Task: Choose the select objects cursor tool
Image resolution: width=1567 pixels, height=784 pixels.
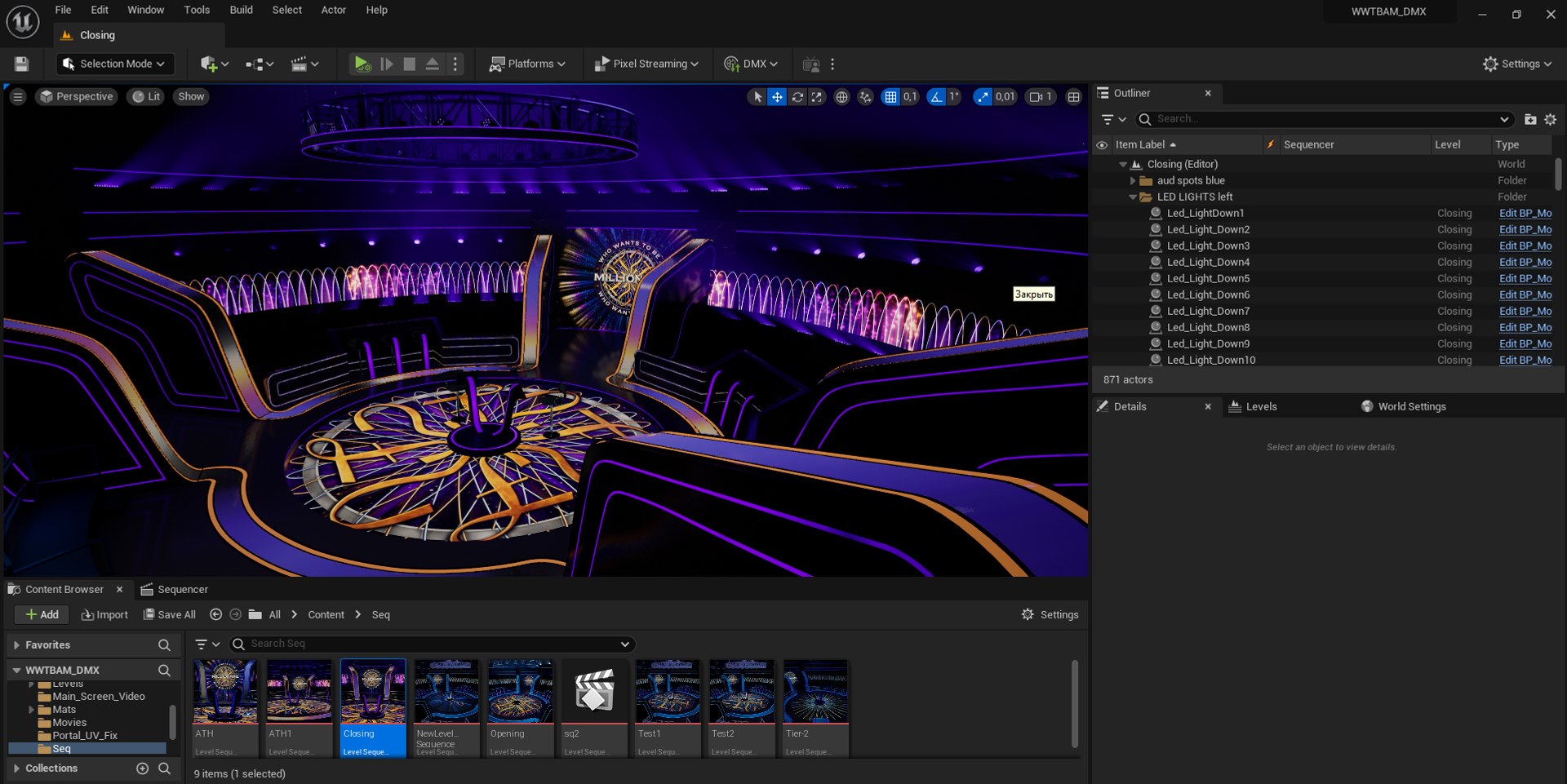Action: point(757,97)
